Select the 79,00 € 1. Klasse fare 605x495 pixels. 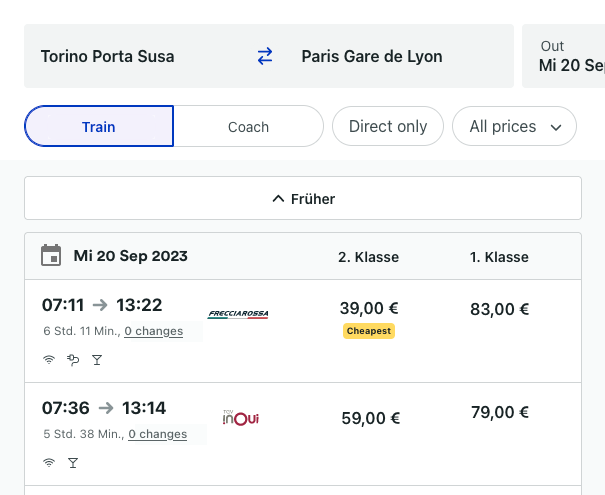[499, 412]
